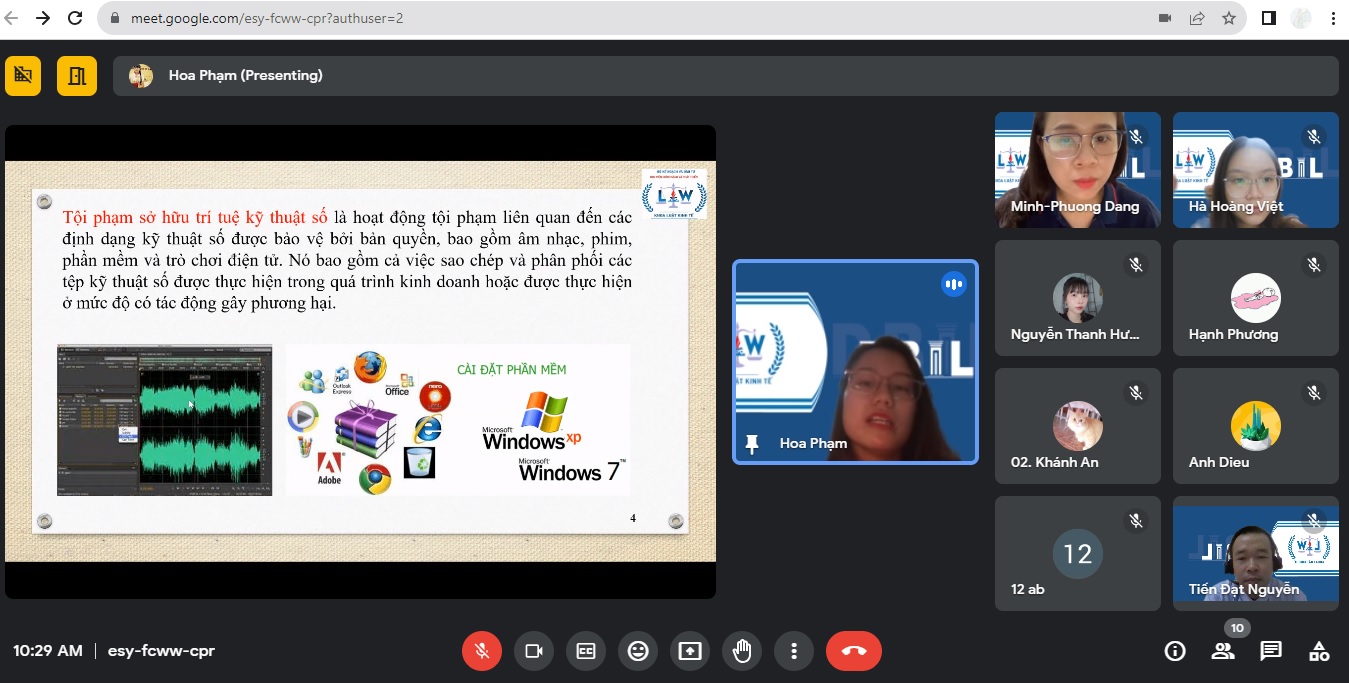
Task: Open Chrome's three-dot menu
Action: 1333,18
